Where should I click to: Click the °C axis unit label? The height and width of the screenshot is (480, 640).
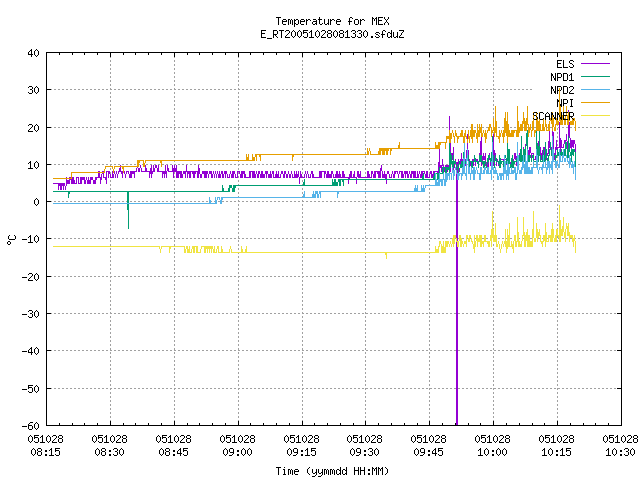pyautogui.click(x=11, y=240)
